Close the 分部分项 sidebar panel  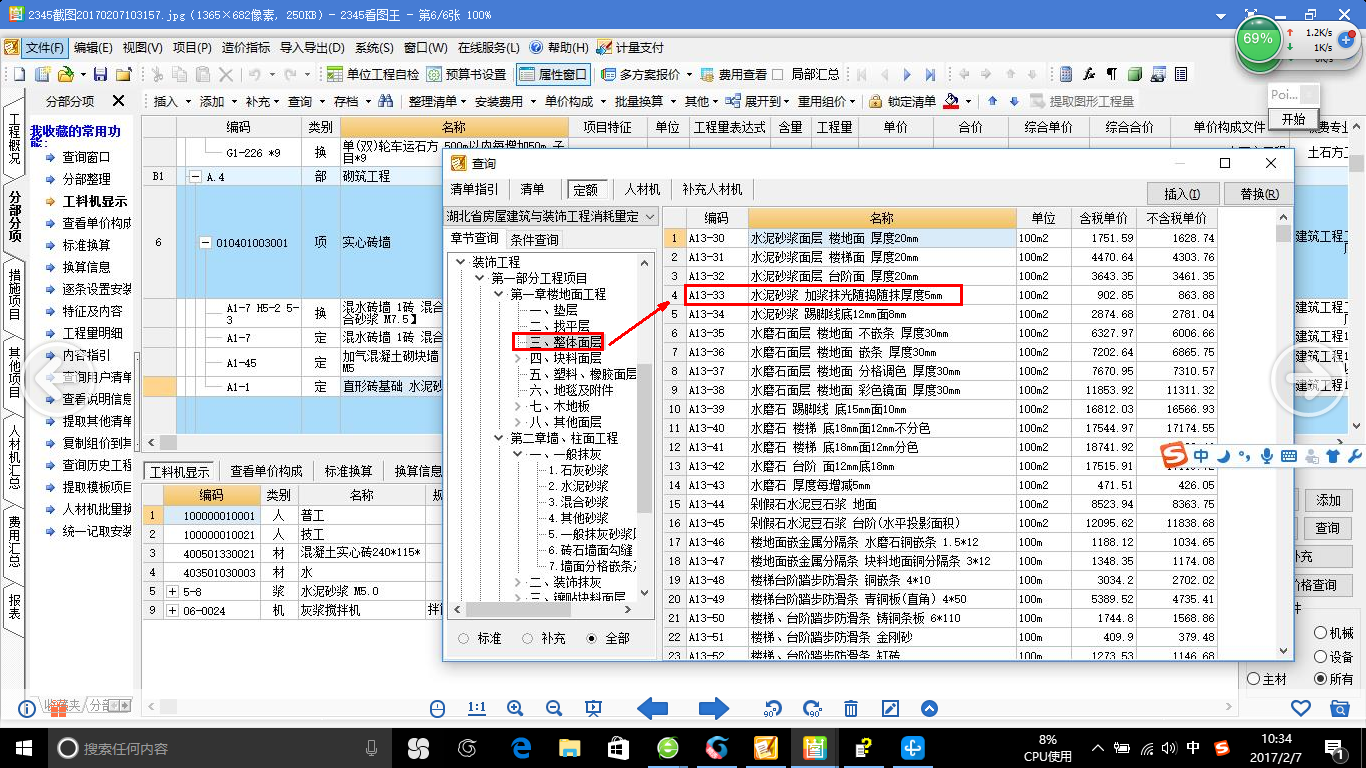[x=118, y=101]
